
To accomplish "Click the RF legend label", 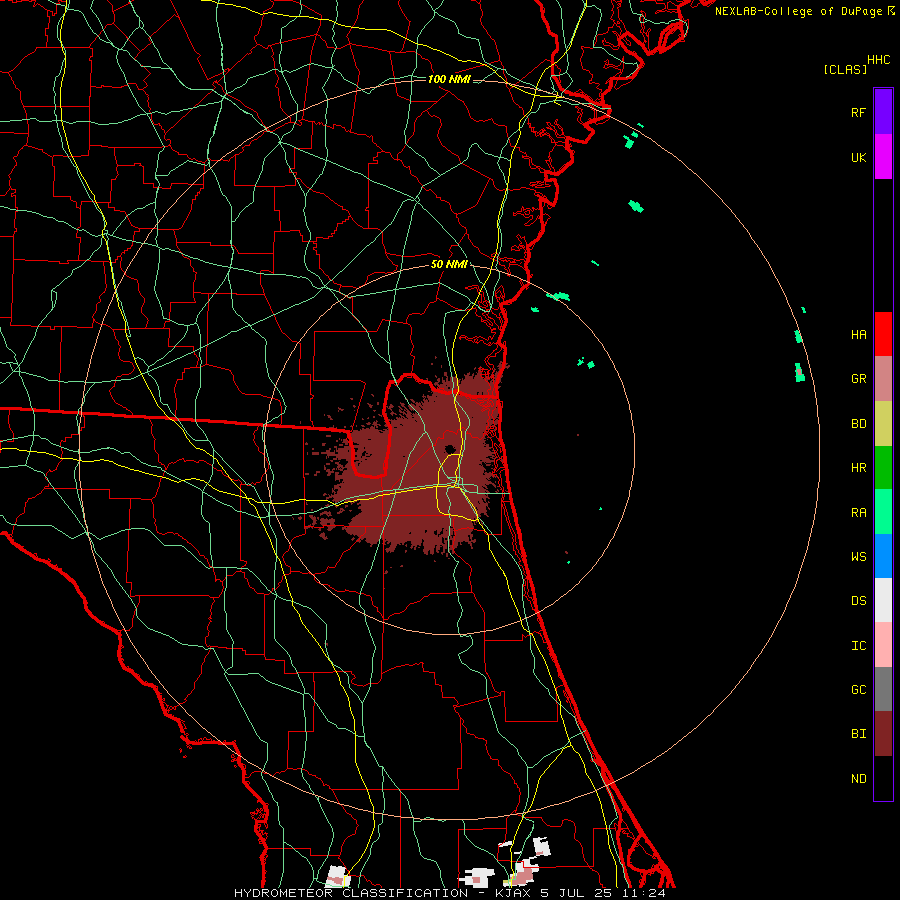I will [858, 112].
